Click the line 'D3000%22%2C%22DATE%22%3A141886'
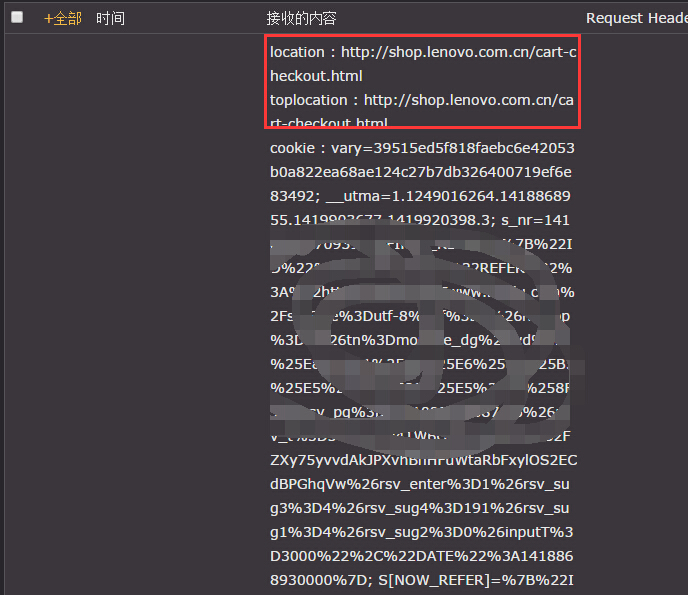The height and width of the screenshot is (595, 688). pyautogui.click(x=421, y=556)
